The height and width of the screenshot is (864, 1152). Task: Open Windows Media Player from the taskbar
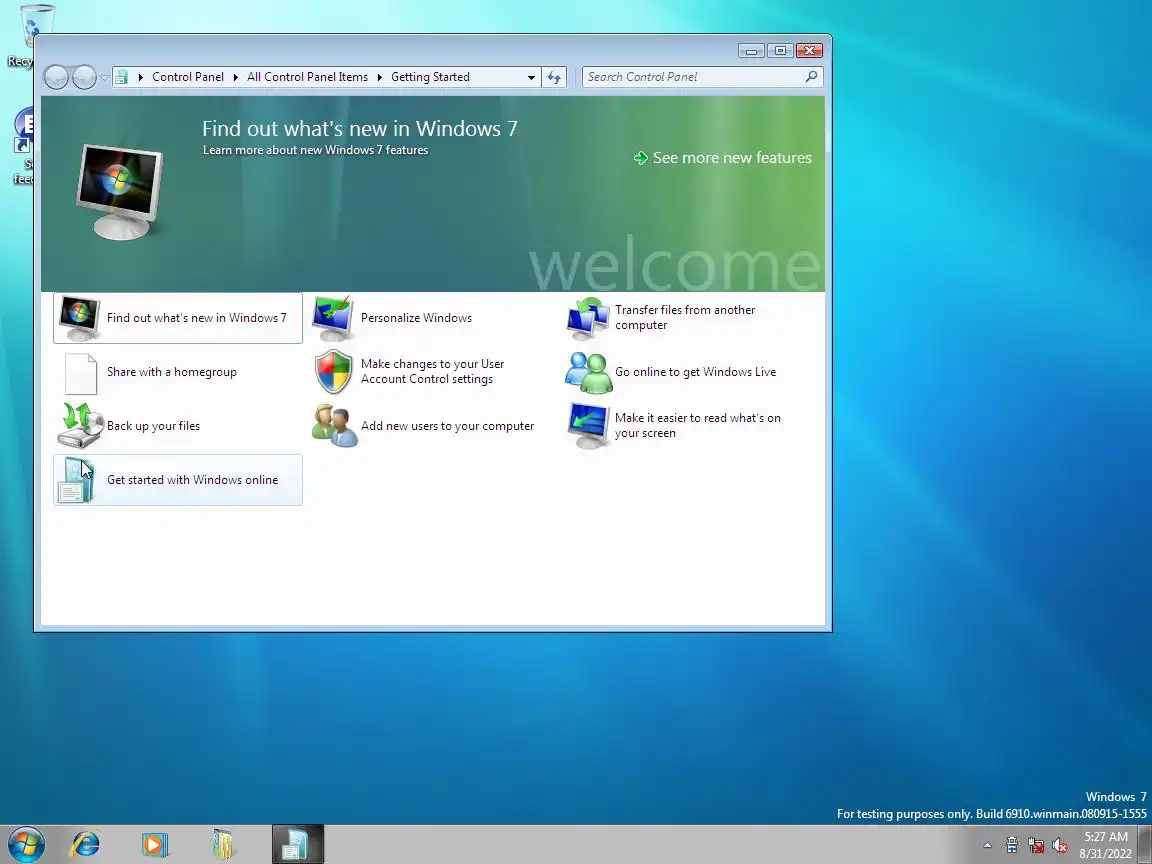pos(154,844)
